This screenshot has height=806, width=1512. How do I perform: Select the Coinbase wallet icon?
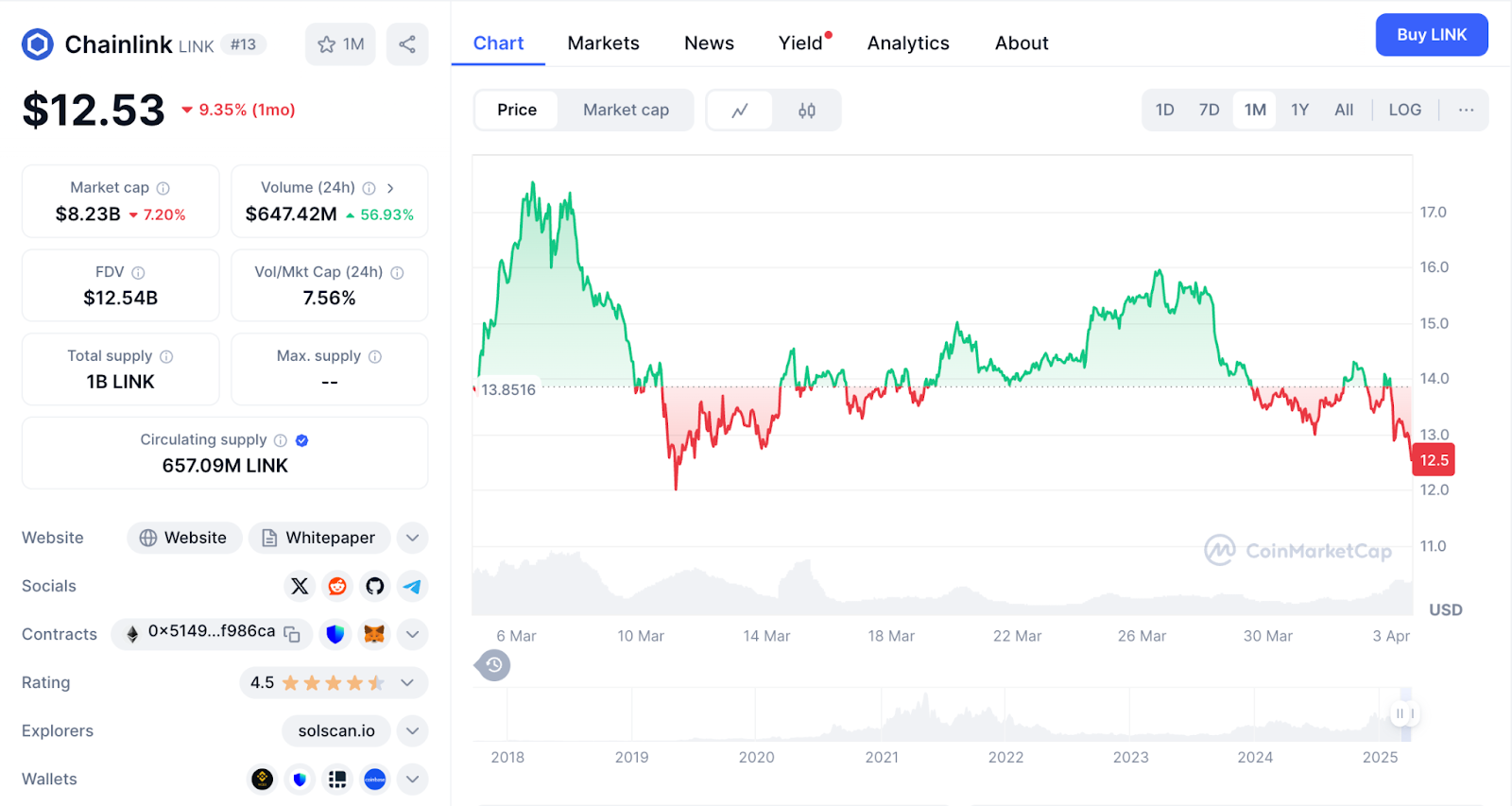[x=375, y=779]
